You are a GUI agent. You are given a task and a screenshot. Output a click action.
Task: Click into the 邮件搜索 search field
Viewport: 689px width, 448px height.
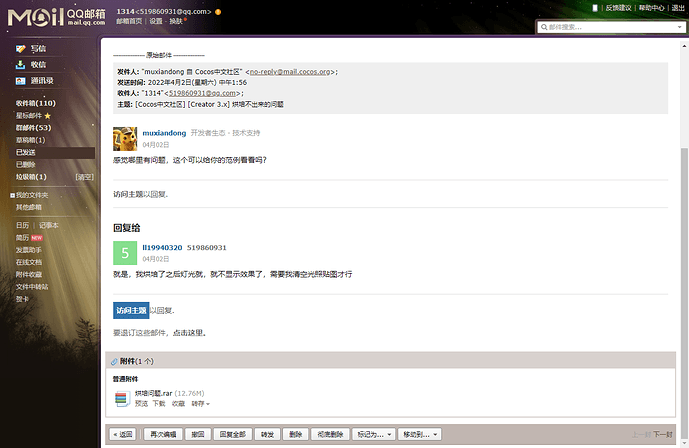point(611,27)
